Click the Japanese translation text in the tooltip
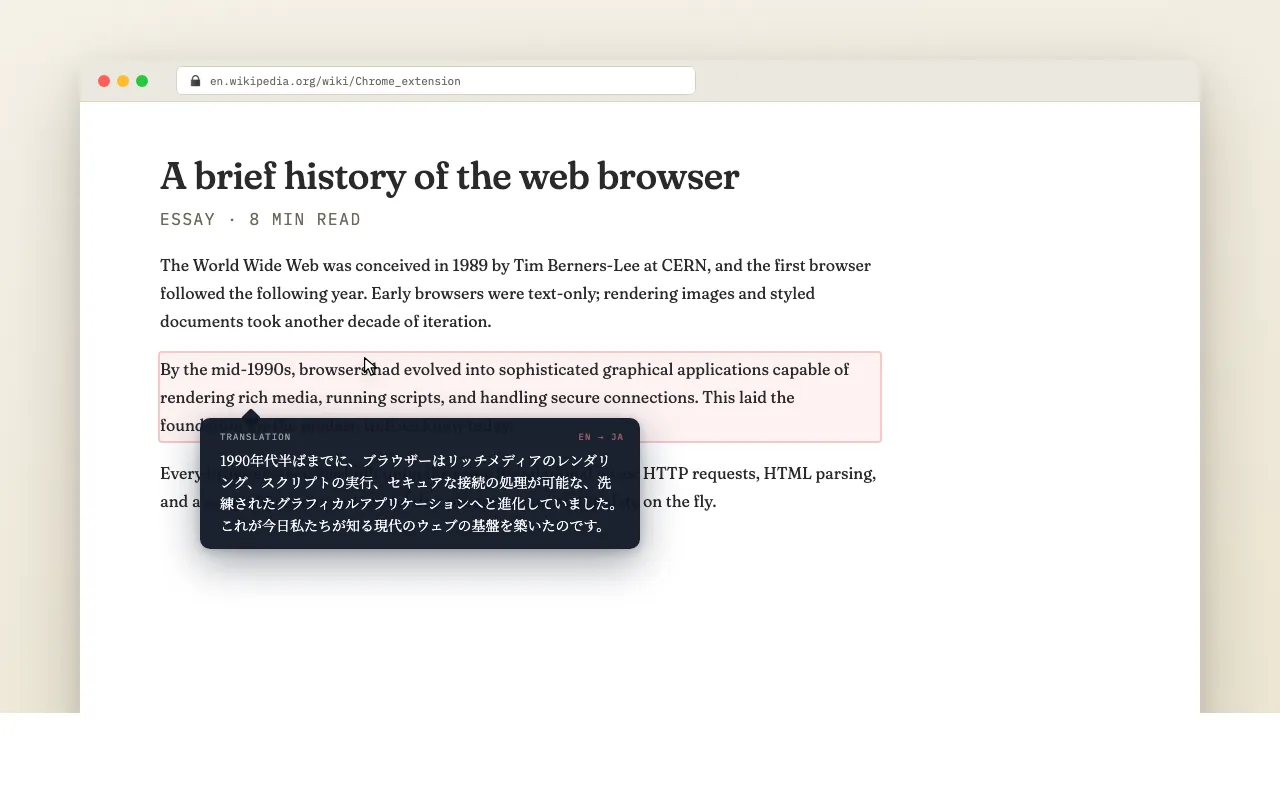The width and height of the screenshot is (1280, 800). point(420,493)
